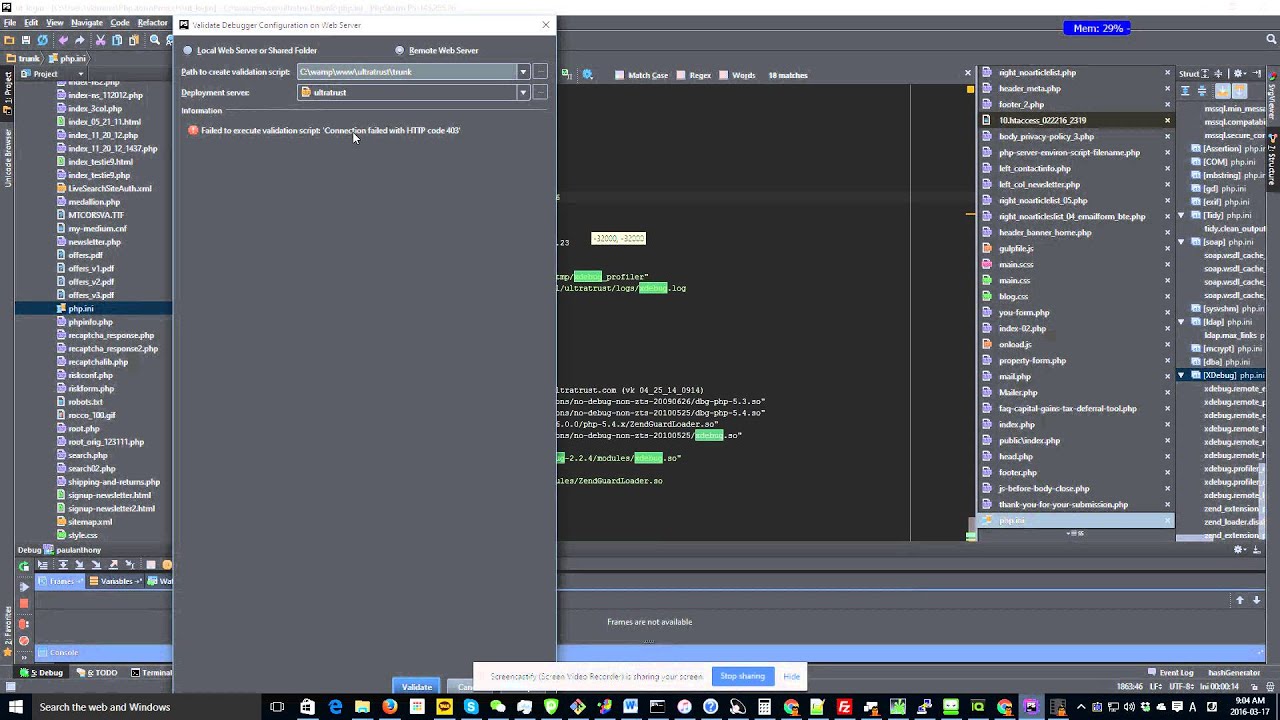Collapse the [ldap] php.ini node

1181,322
